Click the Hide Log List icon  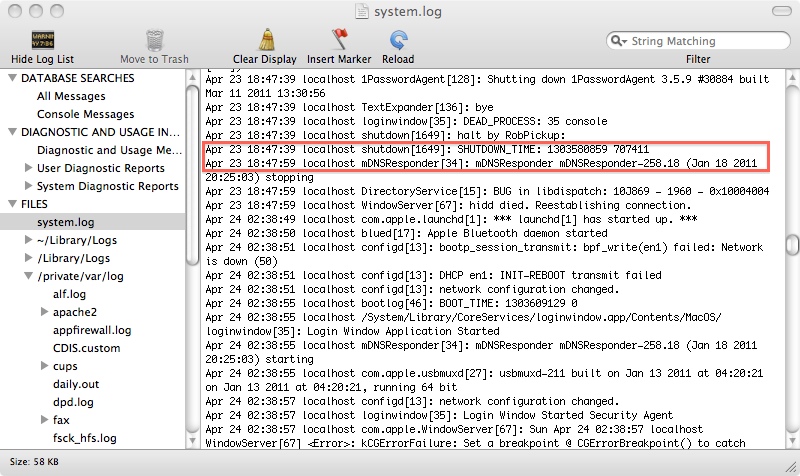(43, 40)
